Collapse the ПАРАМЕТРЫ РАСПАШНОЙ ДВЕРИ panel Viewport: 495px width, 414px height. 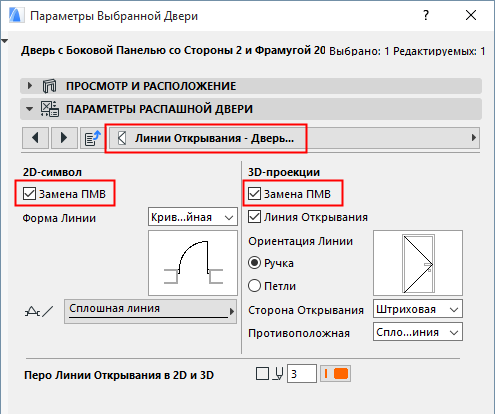coord(30,109)
